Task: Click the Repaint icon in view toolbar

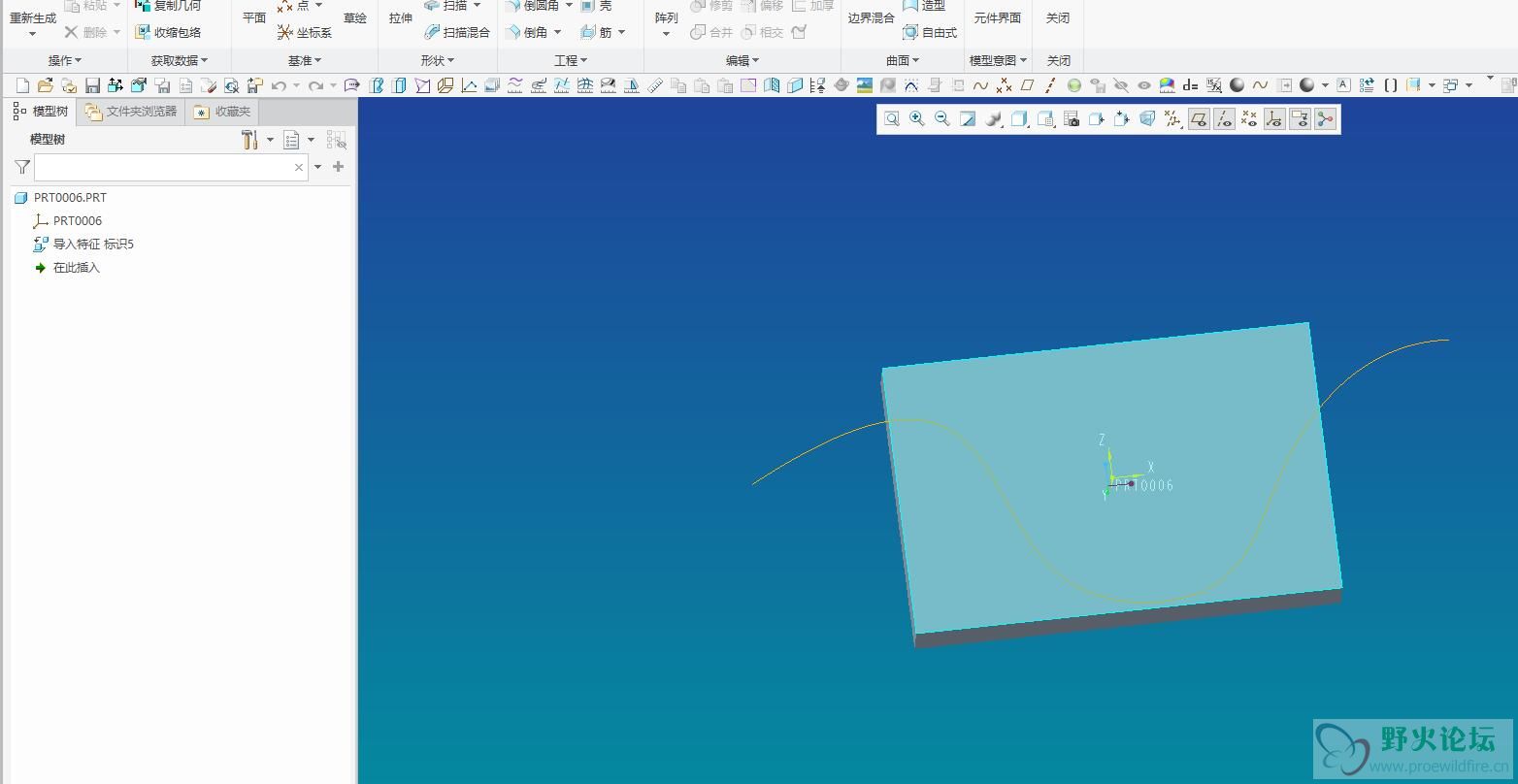Action: (x=968, y=119)
